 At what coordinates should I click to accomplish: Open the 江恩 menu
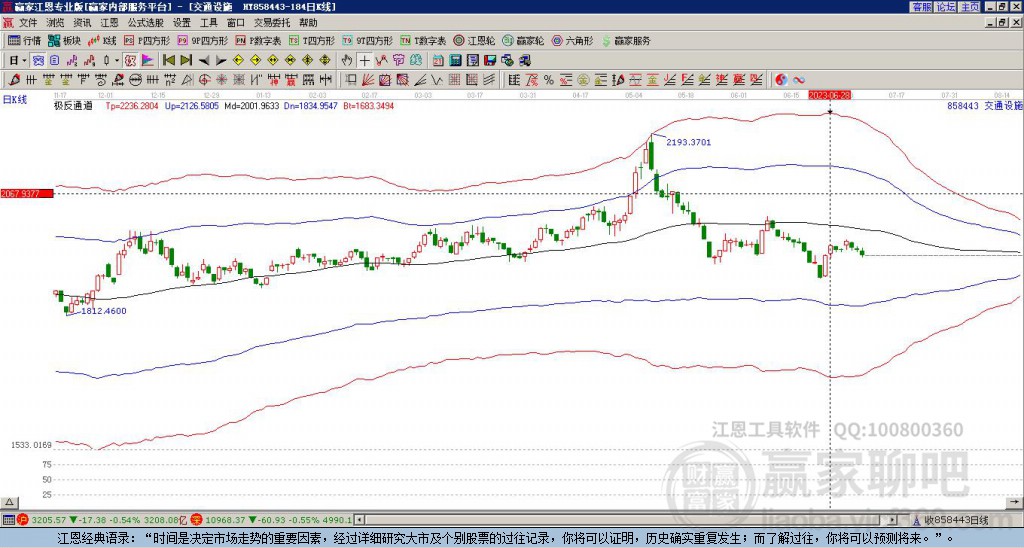pyautogui.click(x=109, y=23)
